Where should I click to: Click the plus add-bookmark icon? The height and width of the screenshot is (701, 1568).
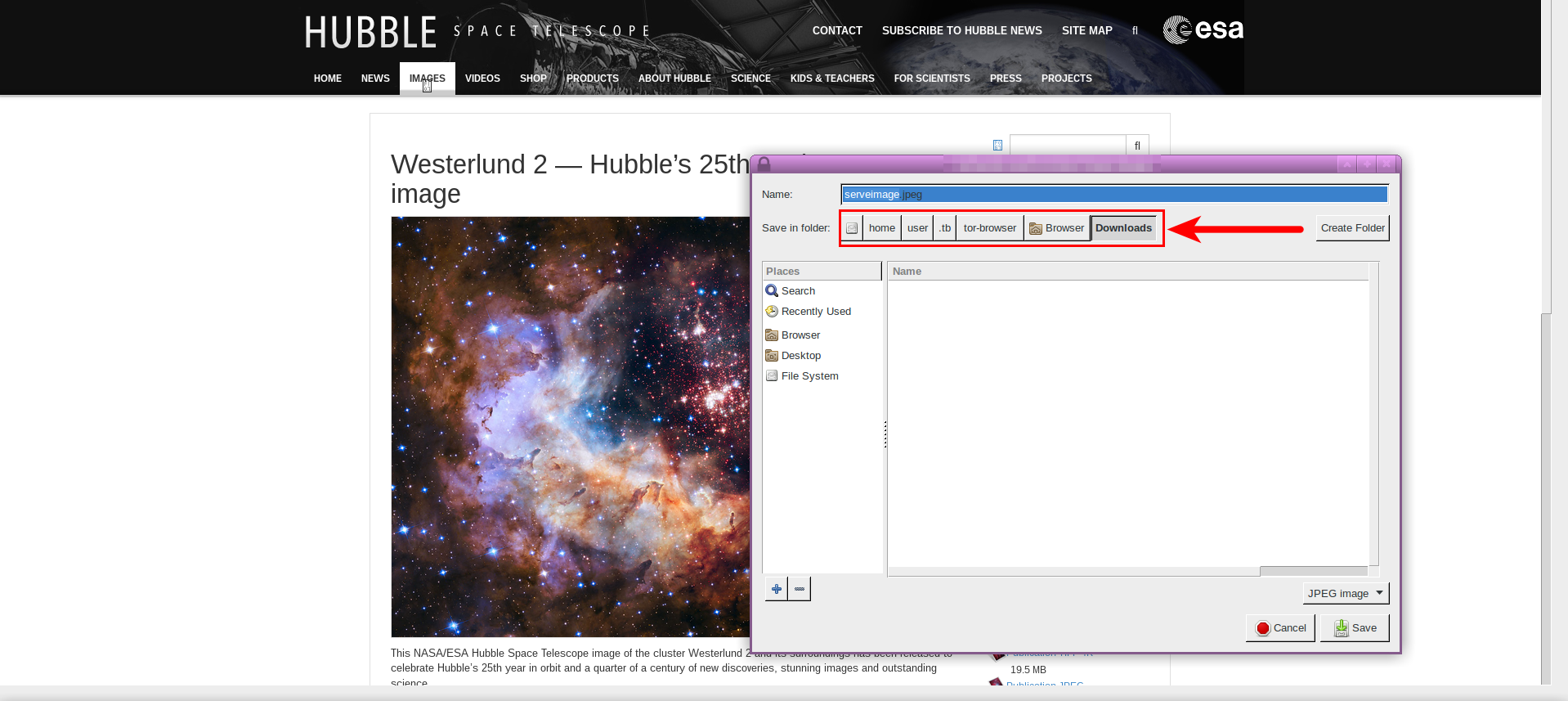[x=776, y=589]
